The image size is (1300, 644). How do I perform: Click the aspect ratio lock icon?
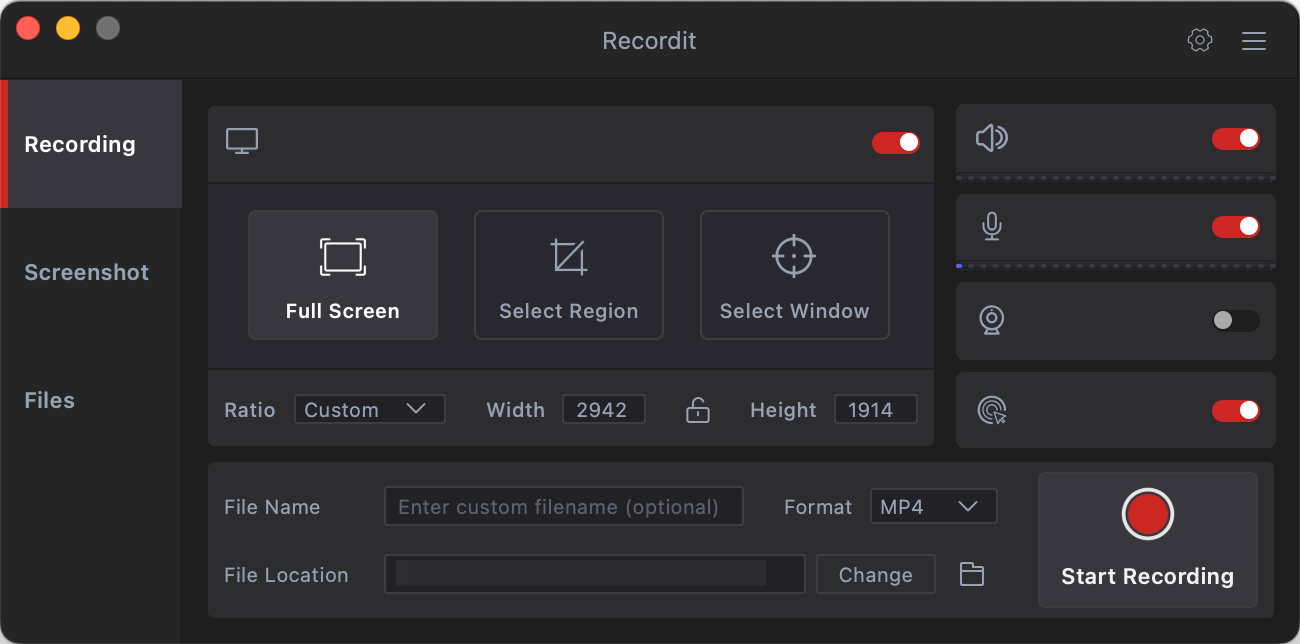click(698, 410)
